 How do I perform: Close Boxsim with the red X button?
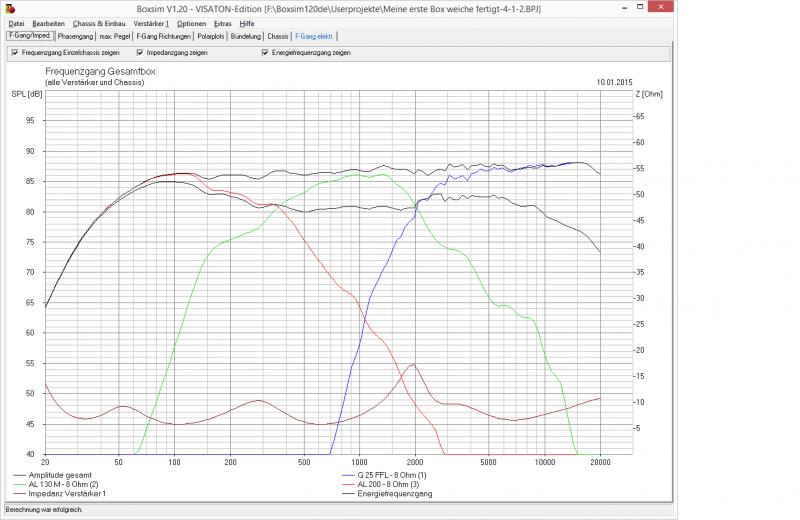point(661,7)
